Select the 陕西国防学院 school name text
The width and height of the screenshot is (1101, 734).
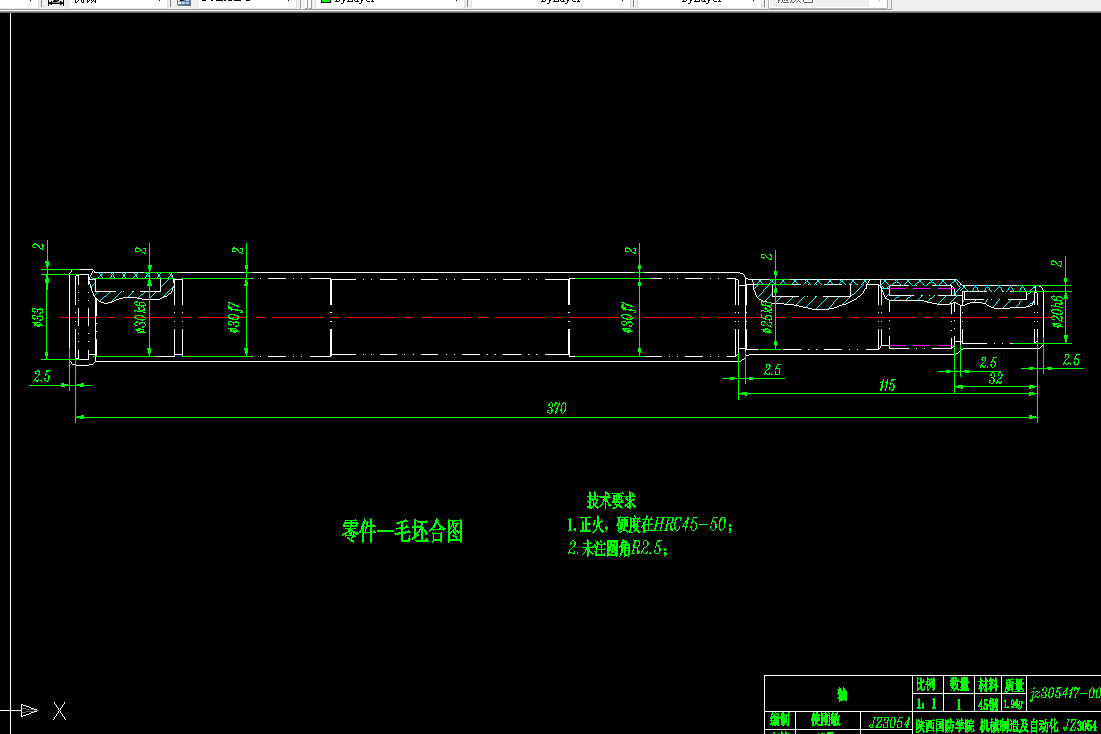pyautogui.click(x=944, y=726)
